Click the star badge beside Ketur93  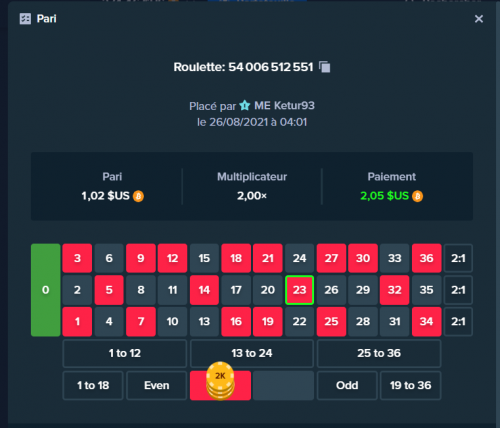point(245,106)
